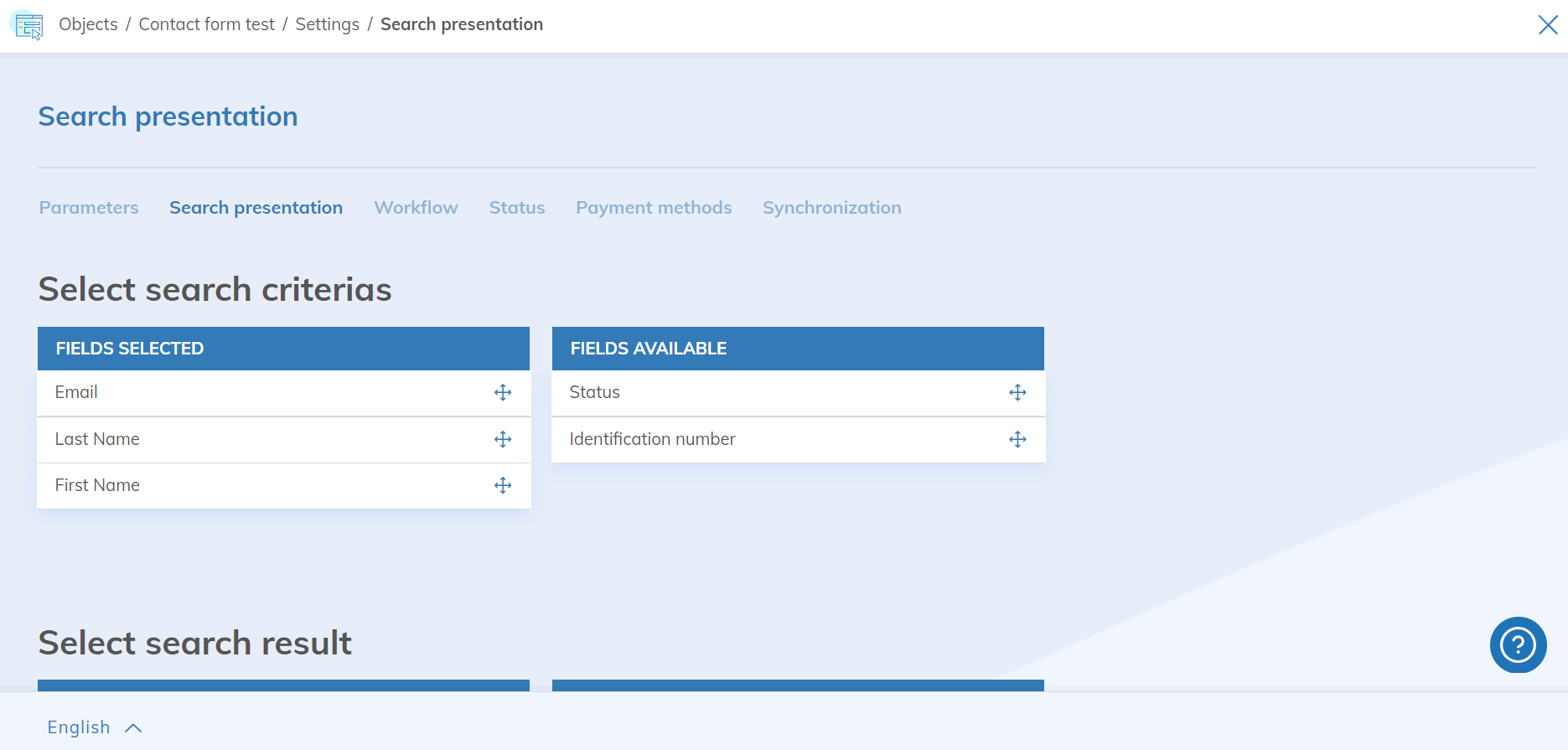This screenshot has height=750, width=1568.
Task: Open the Synchronization tab
Action: pos(831,208)
